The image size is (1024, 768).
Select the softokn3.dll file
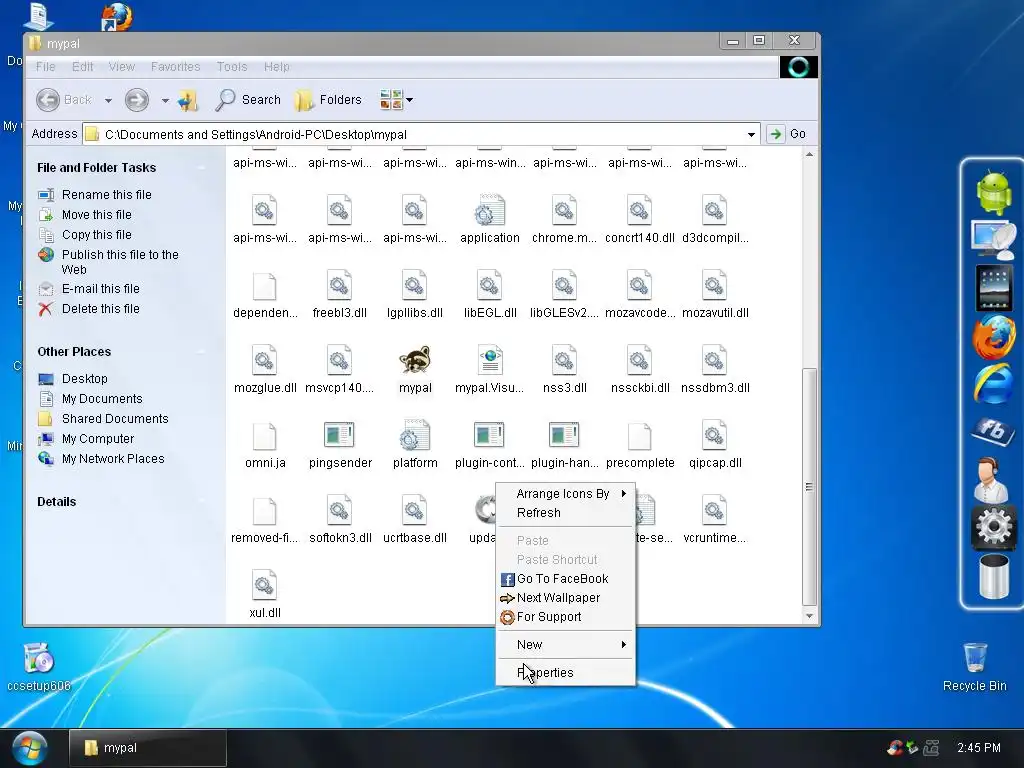pos(339,511)
